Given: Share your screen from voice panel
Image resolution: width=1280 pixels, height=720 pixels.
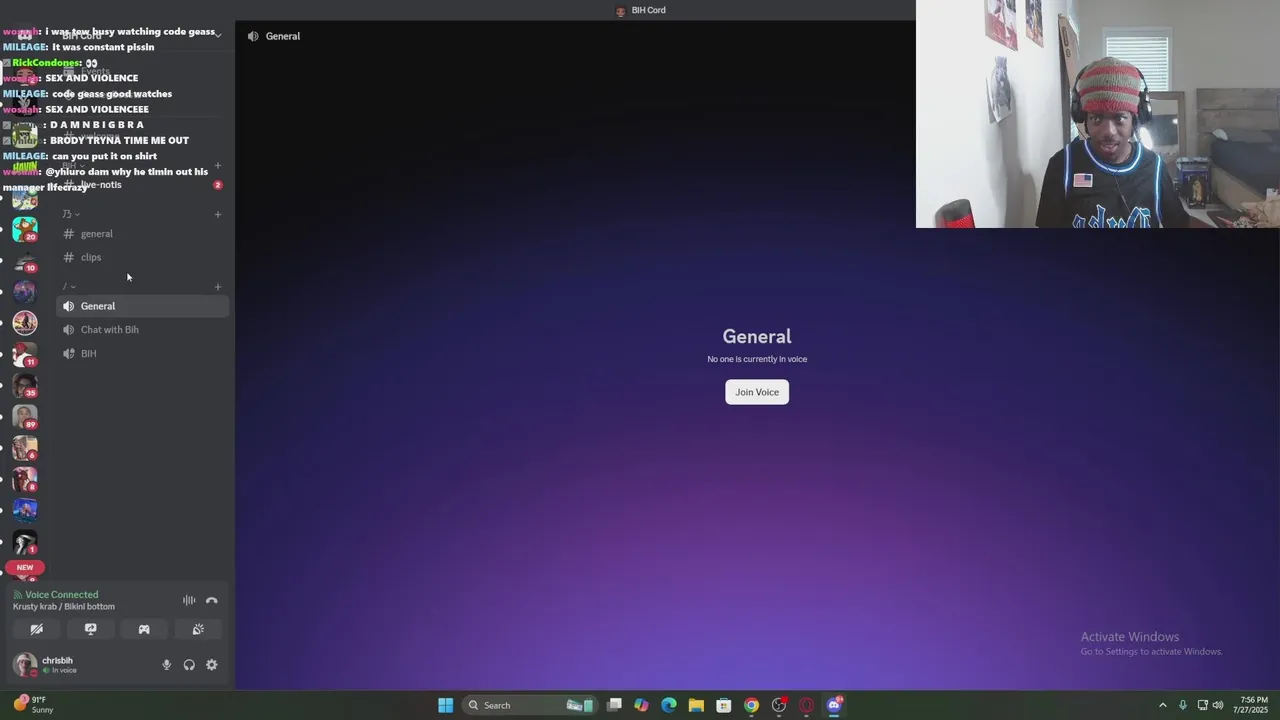Looking at the screenshot, I should pos(91,629).
